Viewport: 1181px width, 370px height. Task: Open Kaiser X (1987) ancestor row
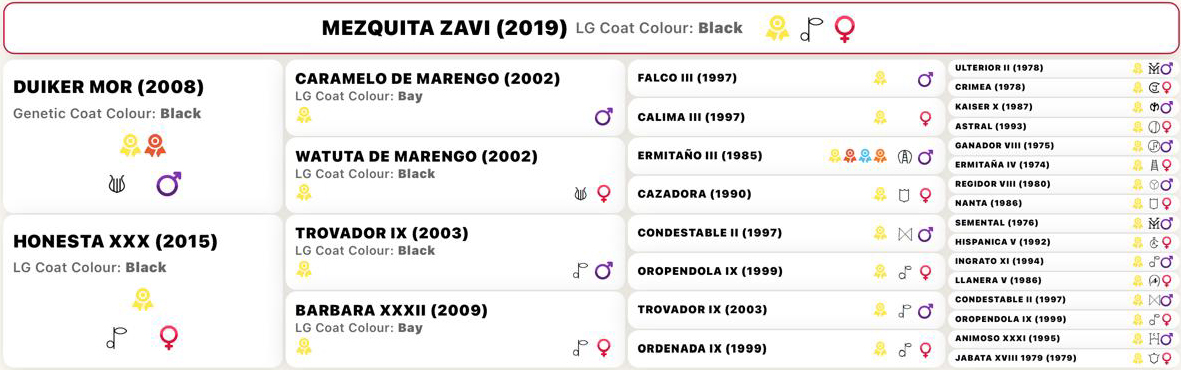(1064, 106)
